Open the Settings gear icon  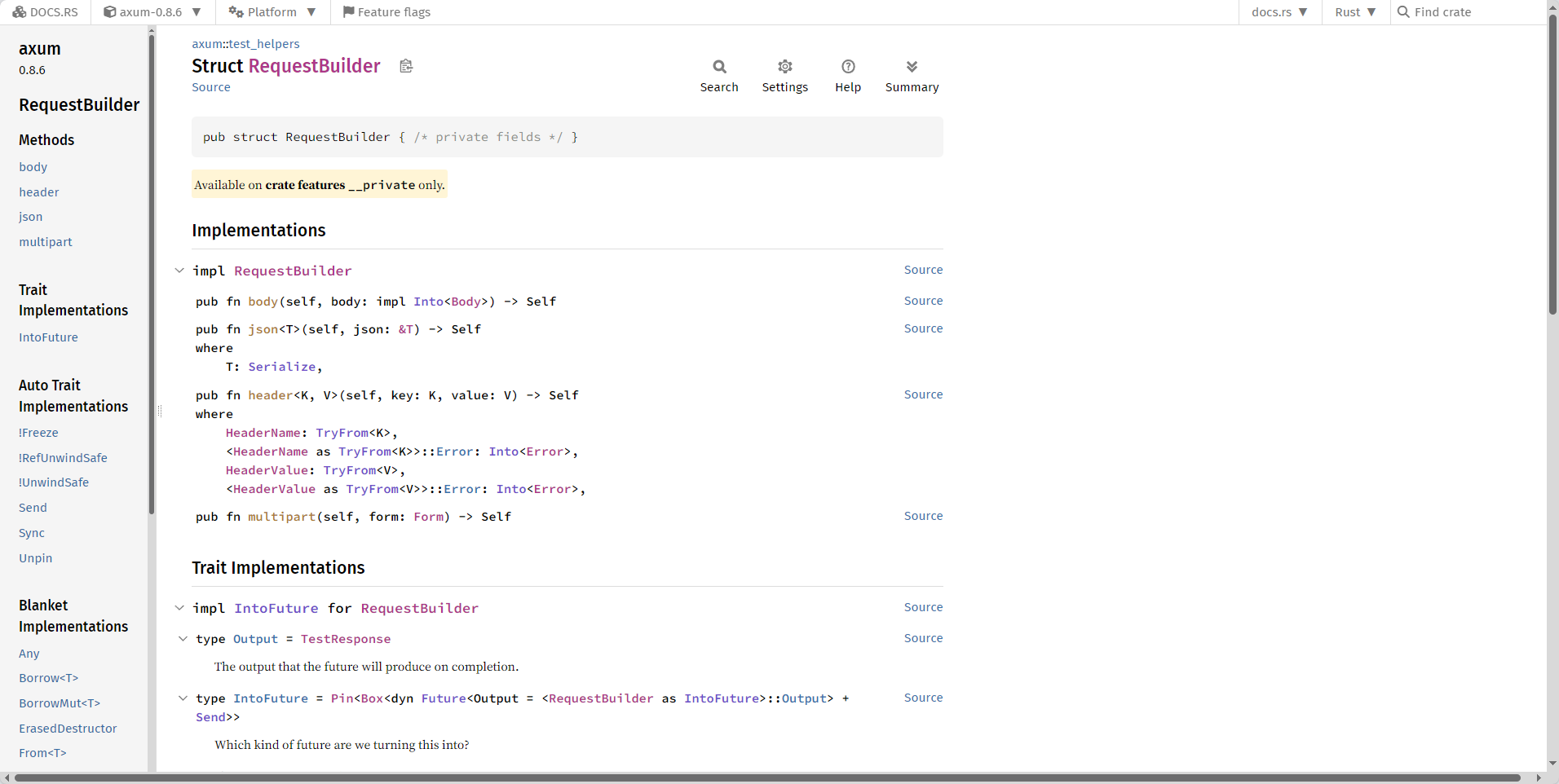[785, 67]
